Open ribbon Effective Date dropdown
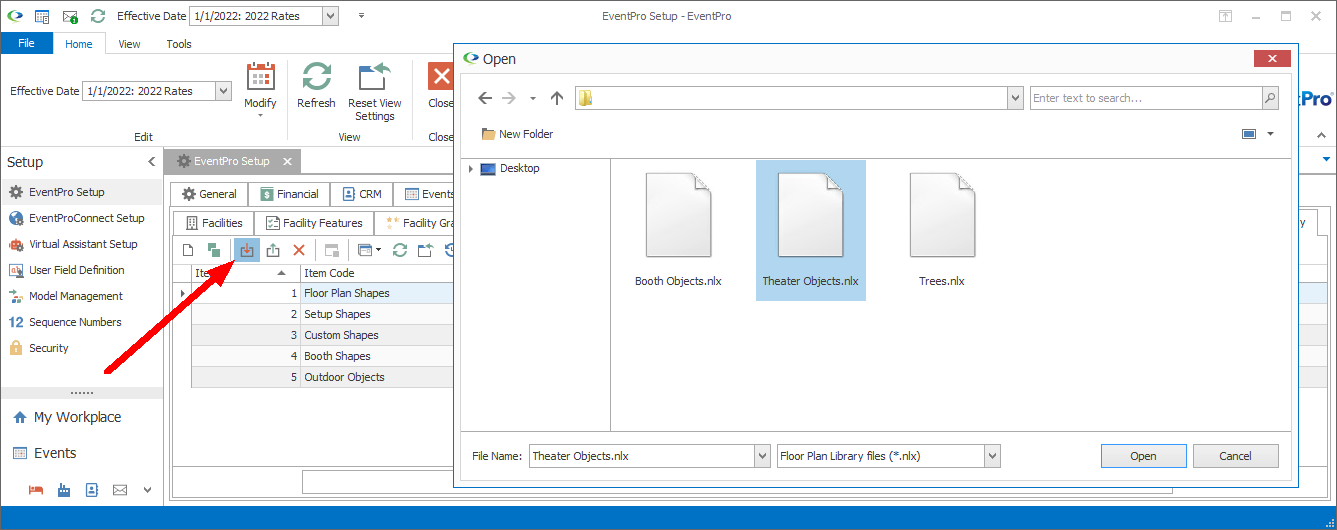 [x=223, y=91]
